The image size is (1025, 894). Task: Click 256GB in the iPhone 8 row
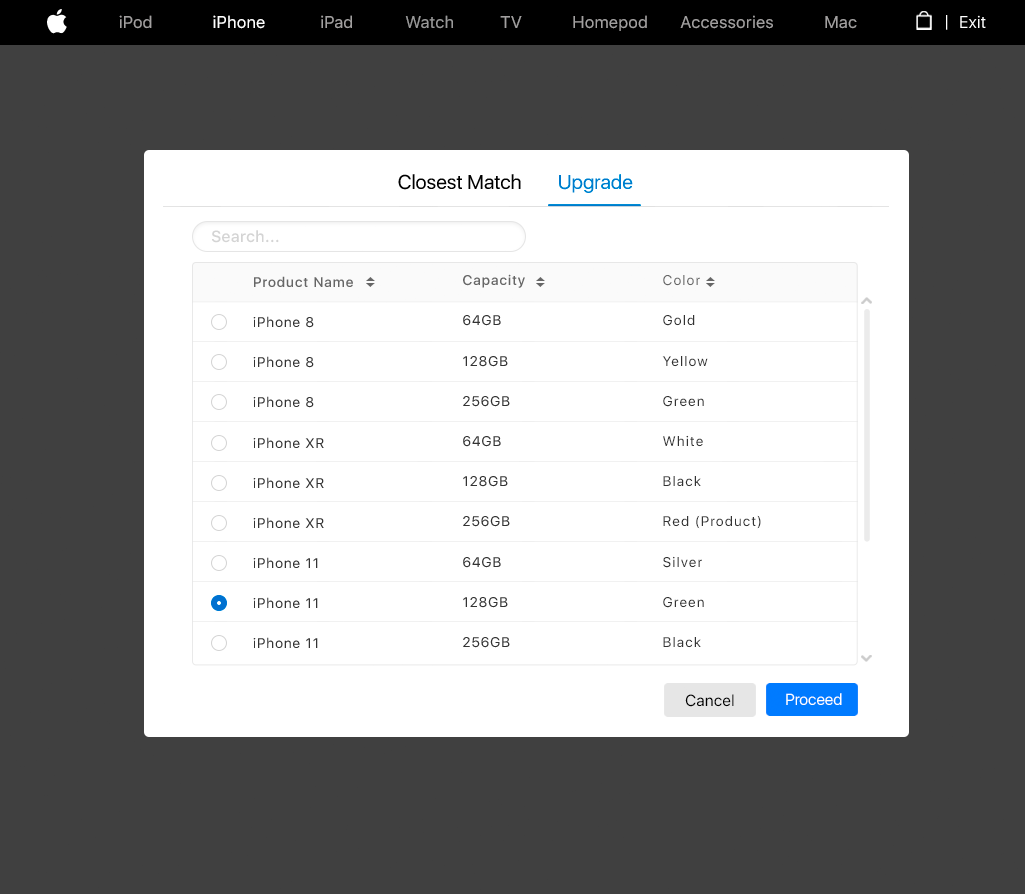[486, 401]
